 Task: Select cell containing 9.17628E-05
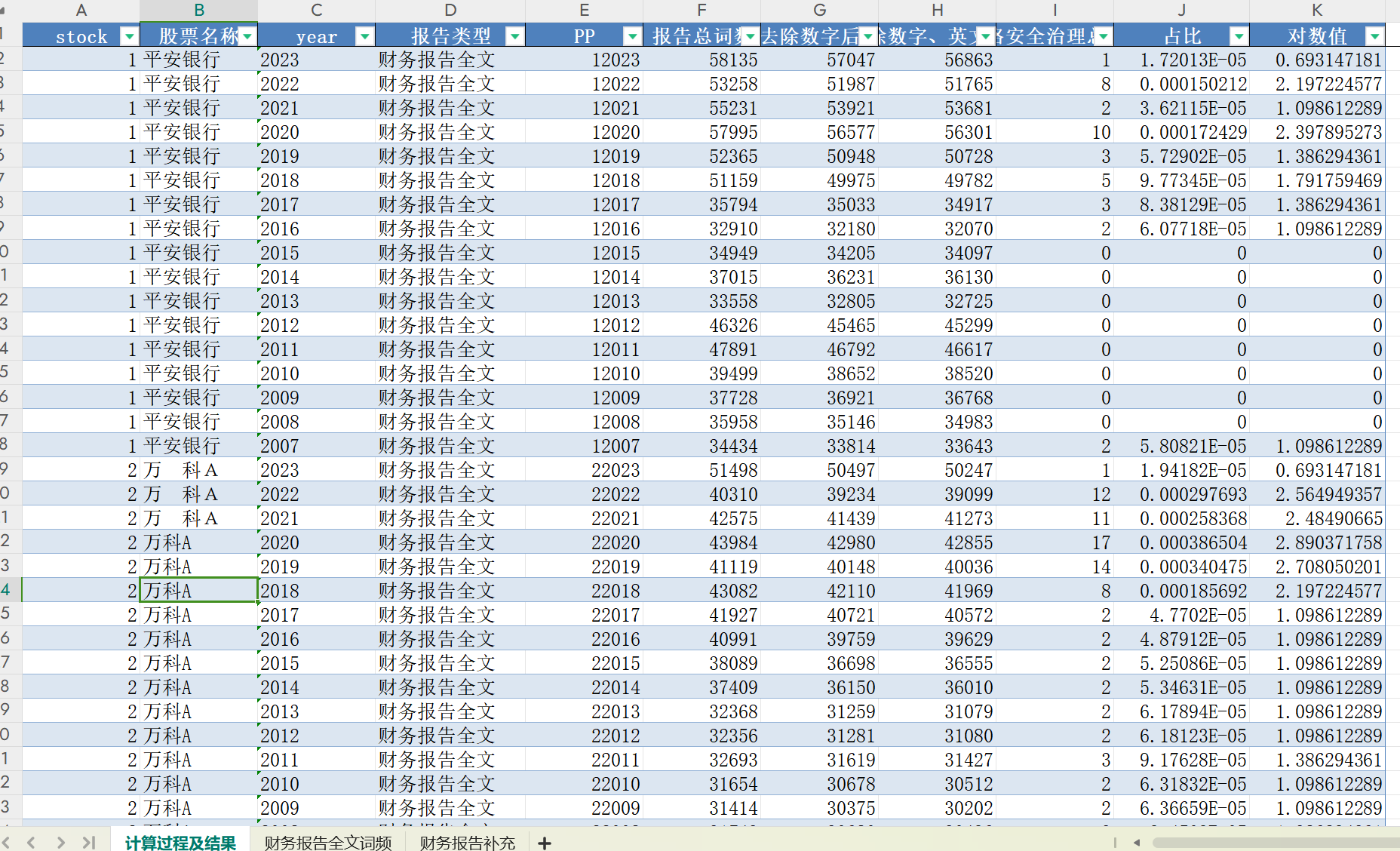1182,760
